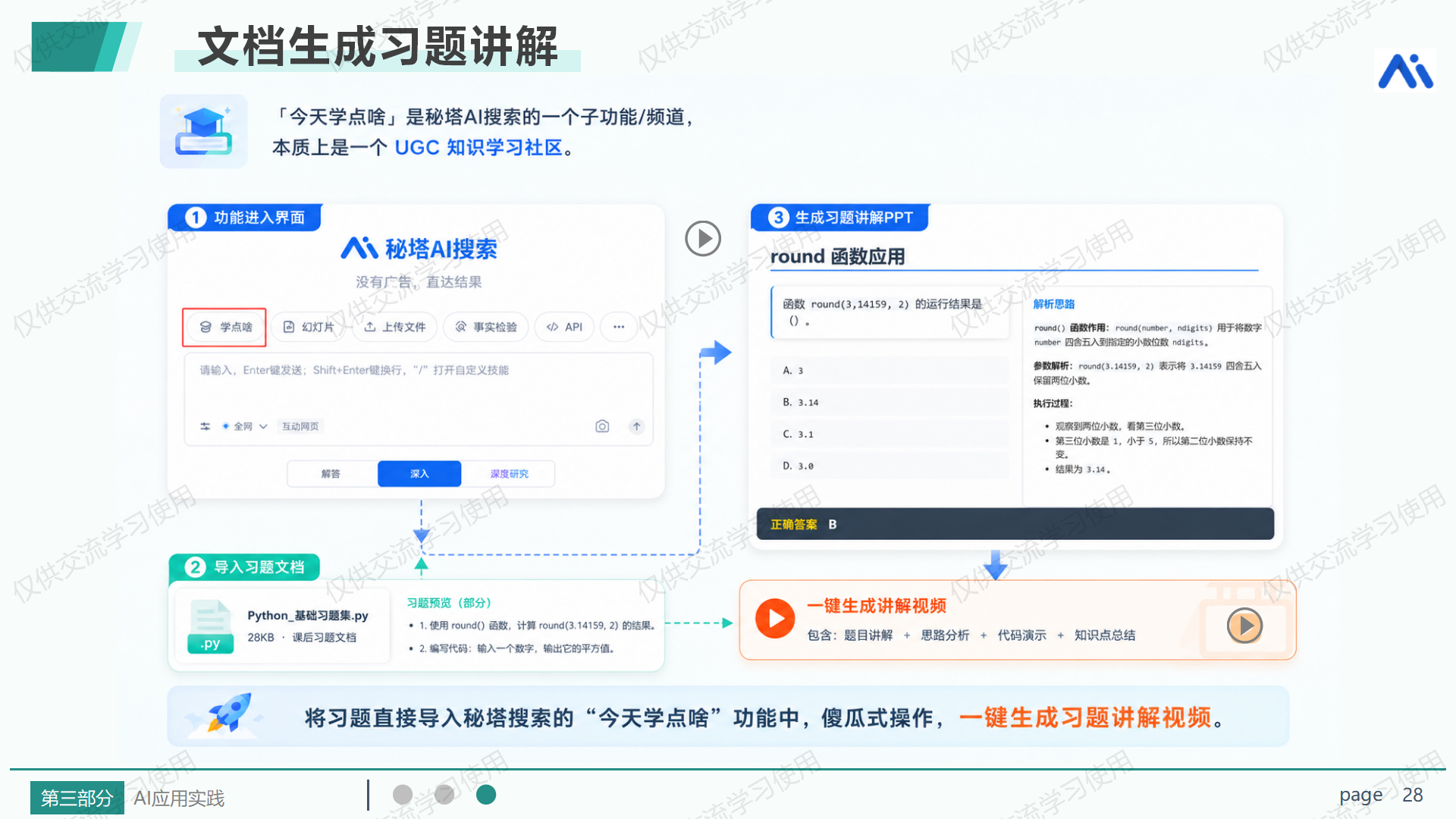This screenshot has height=819, width=1456.
Task: Expand the 全网 scope dropdown
Action: [x=245, y=426]
